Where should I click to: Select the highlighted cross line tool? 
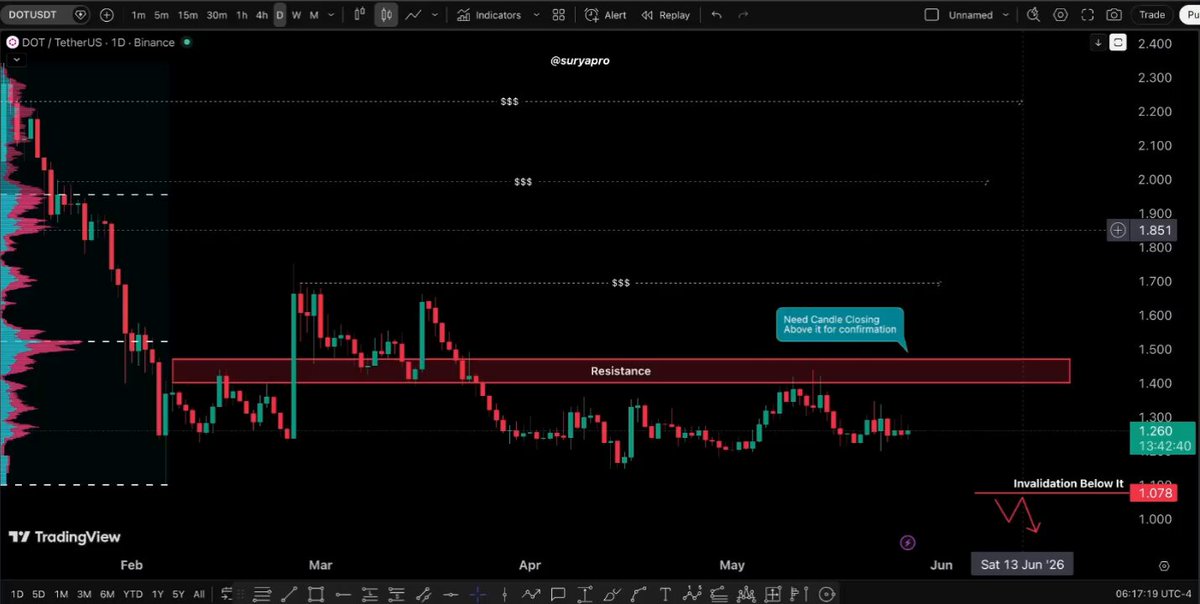pyautogui.click(x=477, y=593)
